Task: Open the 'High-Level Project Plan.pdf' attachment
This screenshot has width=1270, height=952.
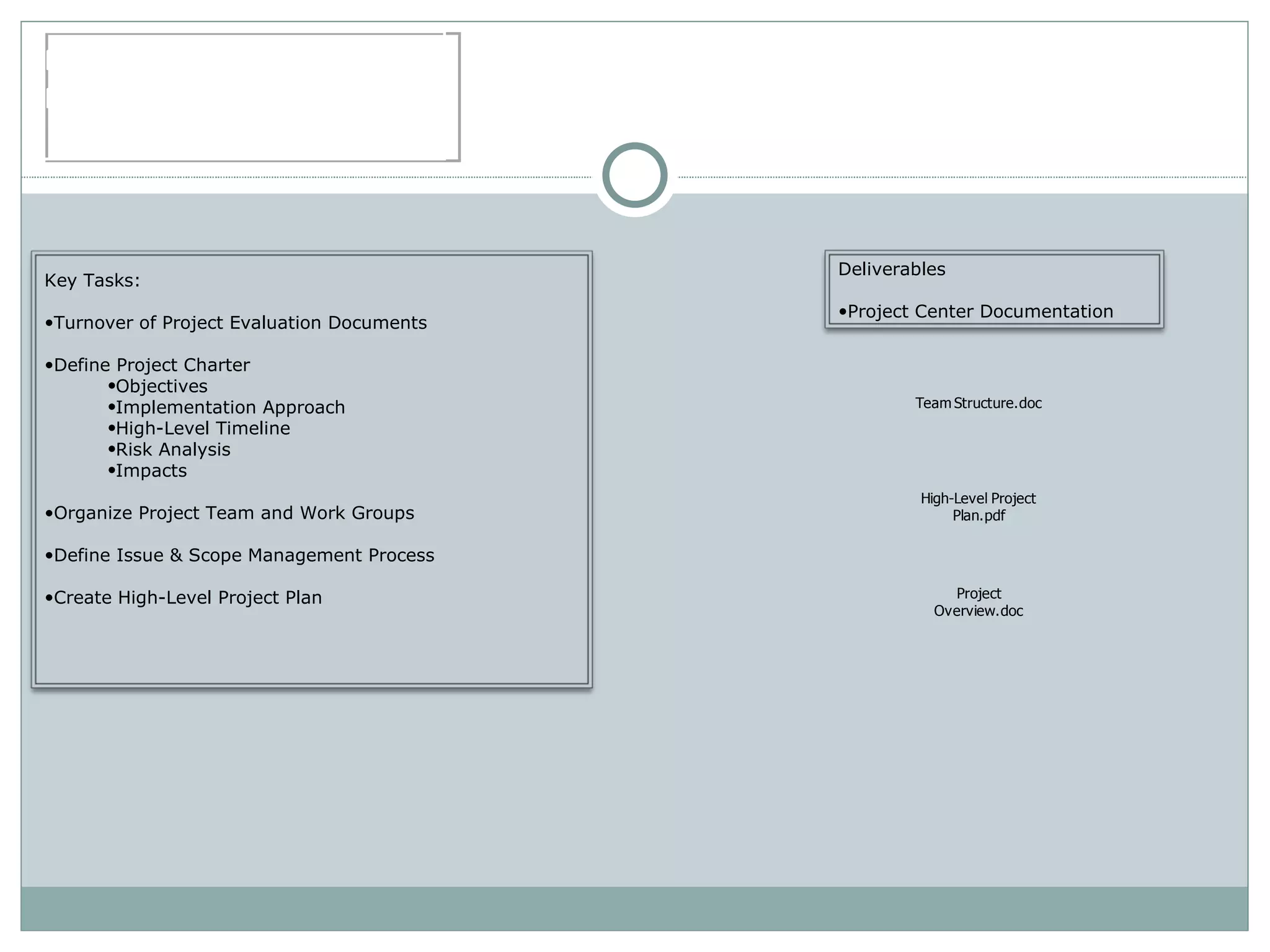Action: click(x=979, y=507)
